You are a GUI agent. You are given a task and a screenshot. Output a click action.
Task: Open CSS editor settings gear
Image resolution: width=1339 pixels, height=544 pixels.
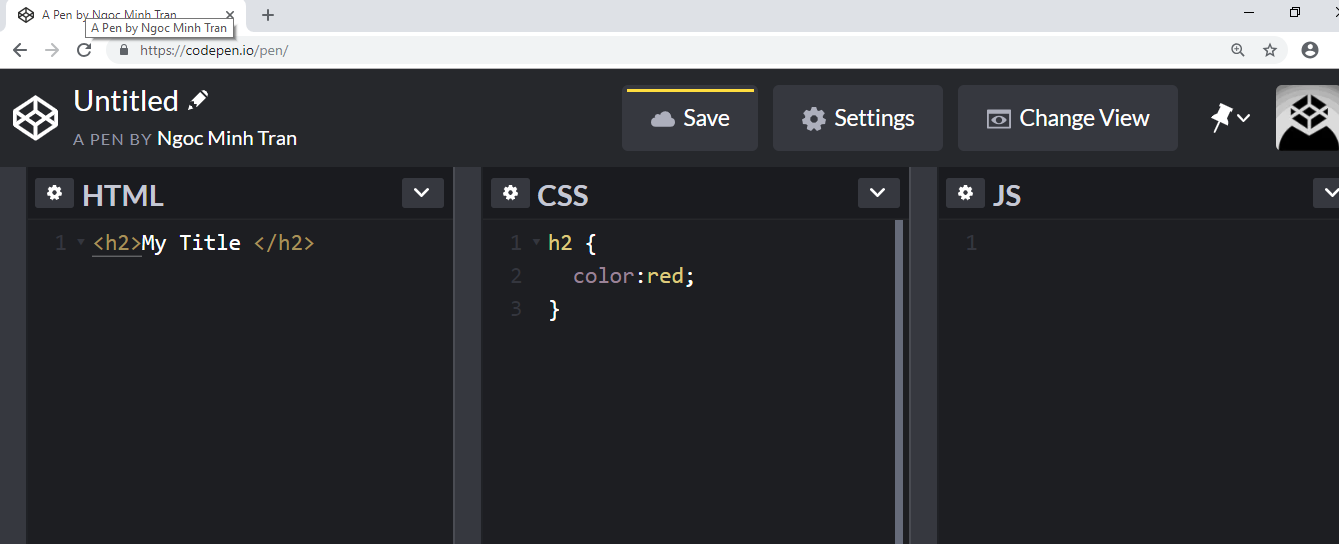(510, 193)
